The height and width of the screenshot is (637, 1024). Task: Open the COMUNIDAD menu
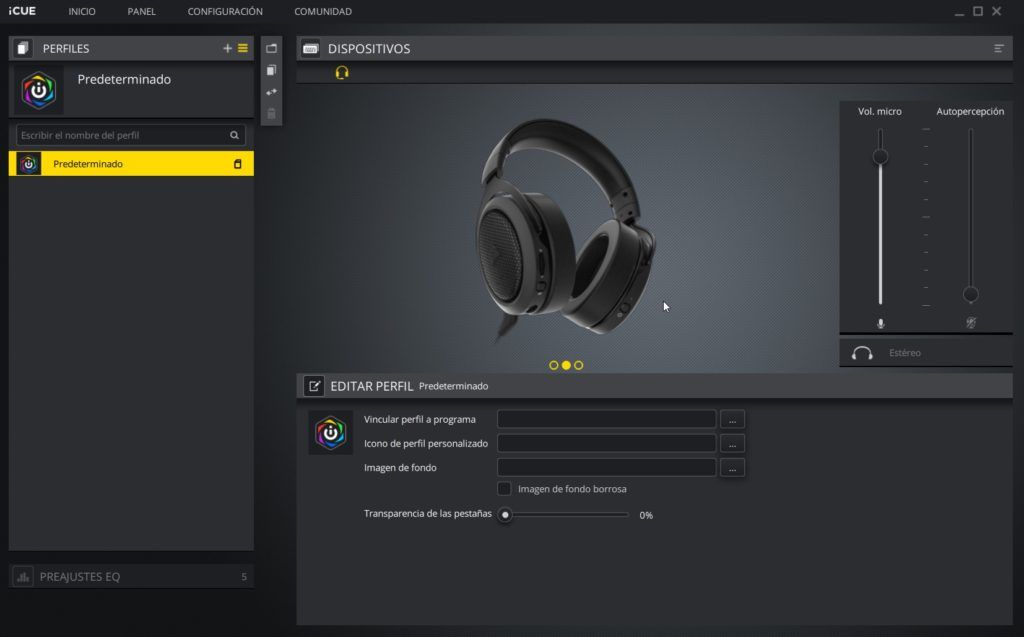pyautogui.click(x=323, y=12)
